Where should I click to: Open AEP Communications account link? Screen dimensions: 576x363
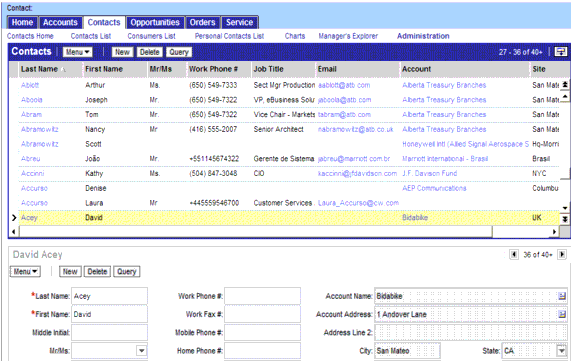tap(434, 188)
